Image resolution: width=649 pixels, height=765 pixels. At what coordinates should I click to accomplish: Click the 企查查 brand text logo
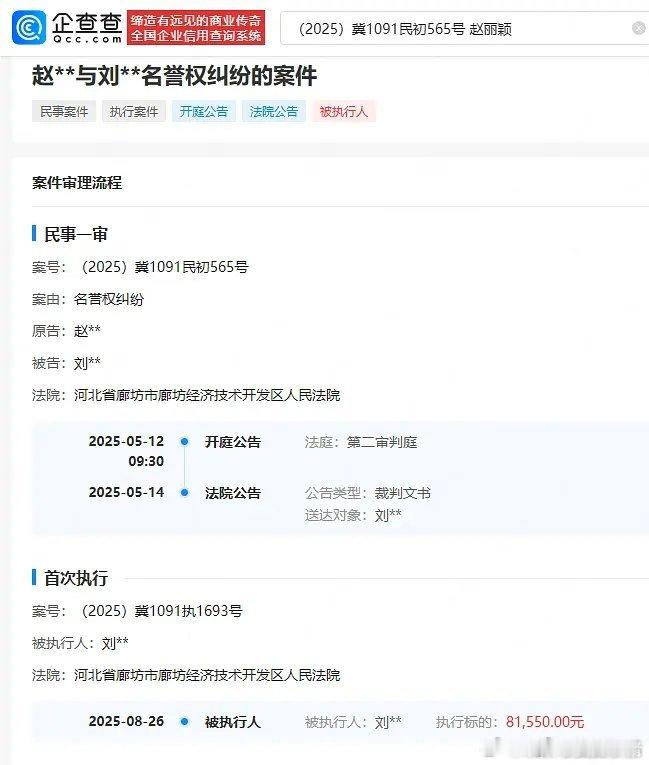[87, 28]
